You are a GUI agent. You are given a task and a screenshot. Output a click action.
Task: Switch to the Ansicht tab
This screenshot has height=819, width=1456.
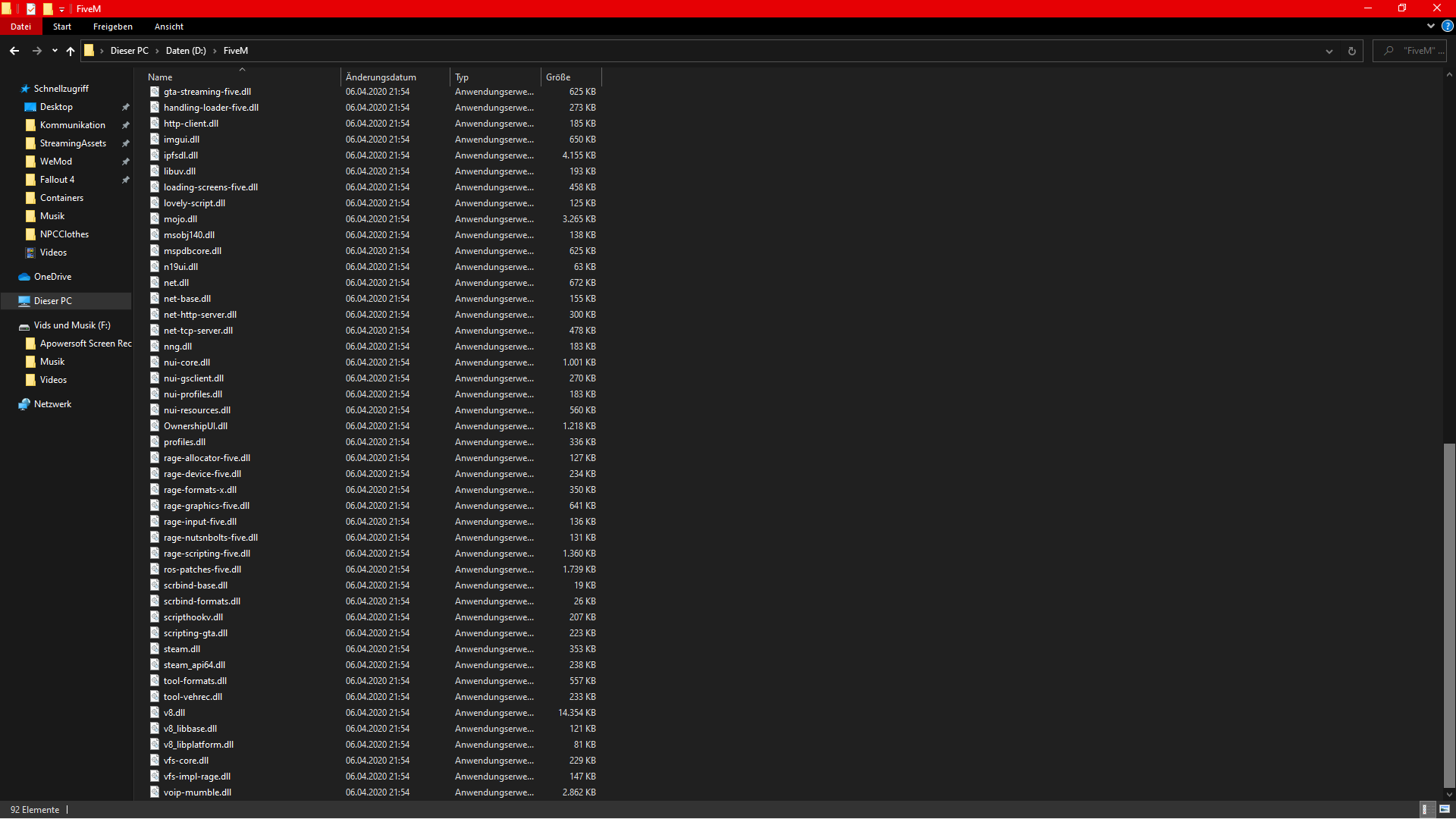168,27
